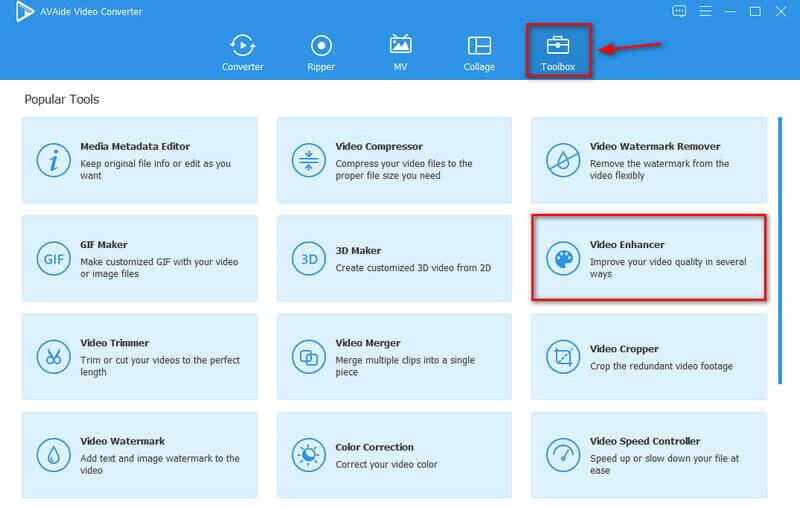Click "Crop the redundant video footage" text
Viewport: 800px width, 508px height.
661,366
